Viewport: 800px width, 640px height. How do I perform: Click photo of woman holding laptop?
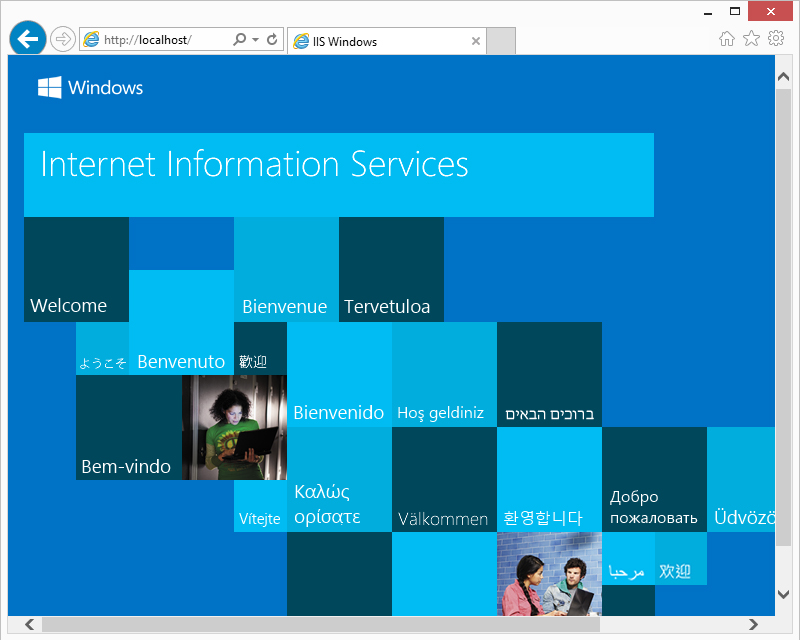(234, 428)
